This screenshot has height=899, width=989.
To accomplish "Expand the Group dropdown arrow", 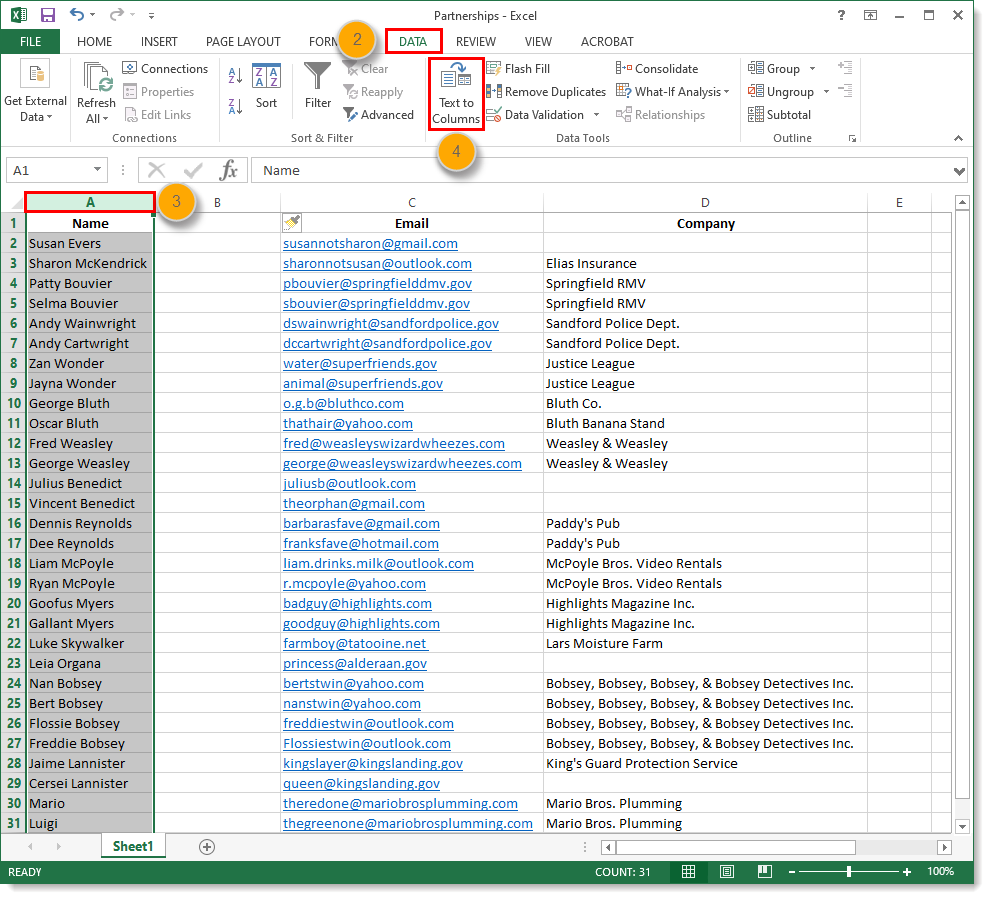I will [x=812, y=69].
